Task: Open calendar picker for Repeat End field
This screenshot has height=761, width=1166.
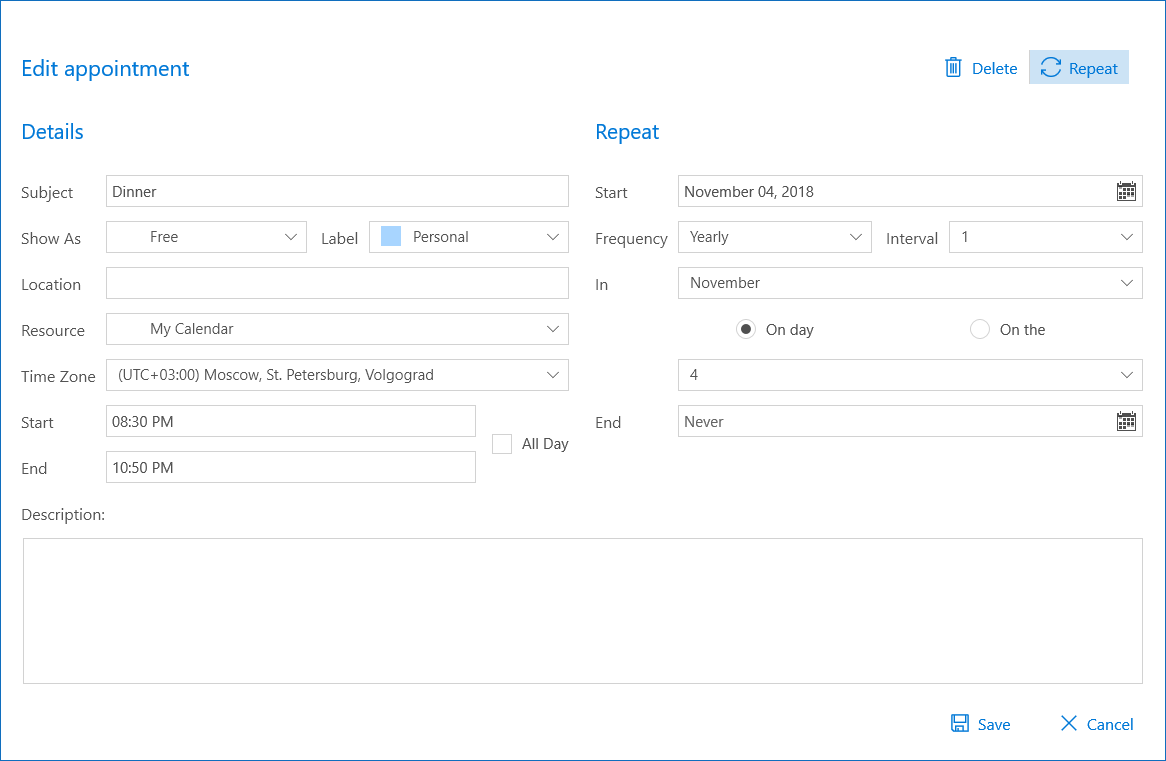Action: click(x=1126, y=421)
